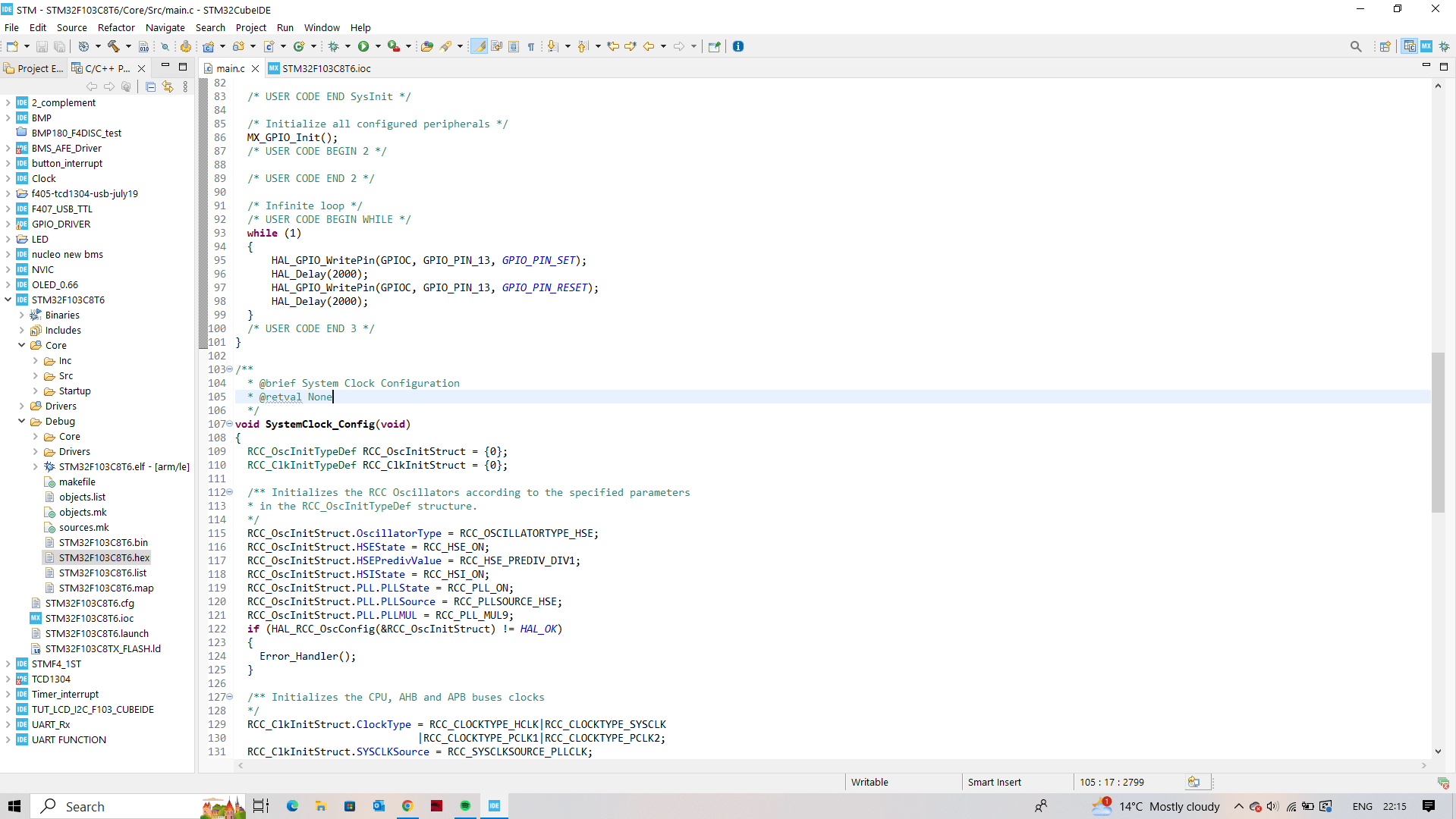Collapse the Debug folder in STM32F103C8T6

(21, 421)
